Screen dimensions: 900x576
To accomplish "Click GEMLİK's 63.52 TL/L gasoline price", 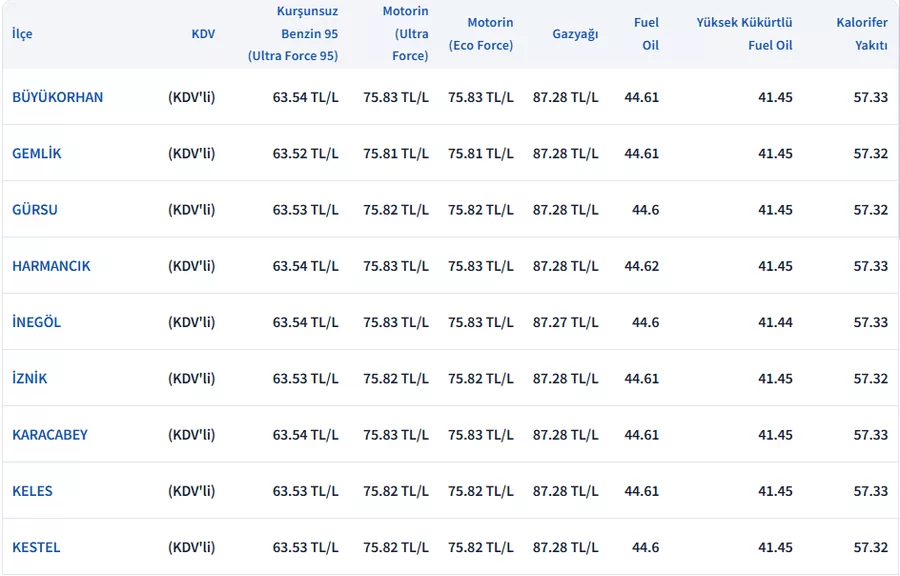I will [x=305, y=153].
